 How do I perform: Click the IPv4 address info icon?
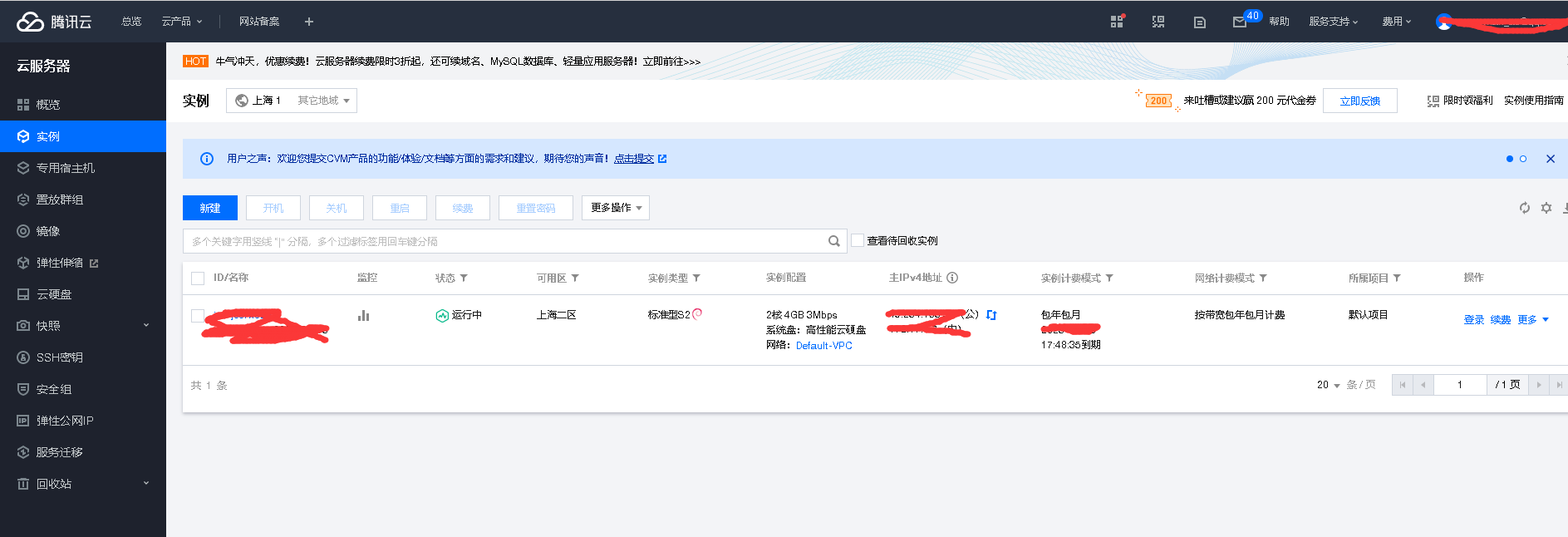click(x=952, y=278)
